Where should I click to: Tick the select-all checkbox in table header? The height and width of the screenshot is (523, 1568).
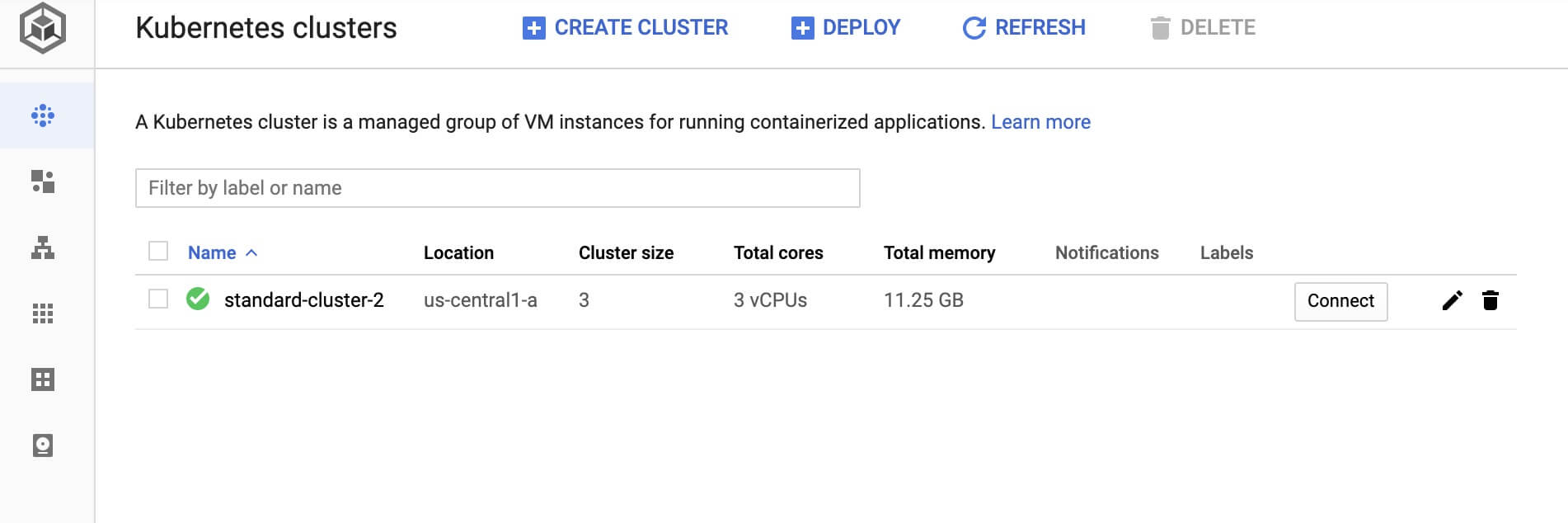coord(158,251)
